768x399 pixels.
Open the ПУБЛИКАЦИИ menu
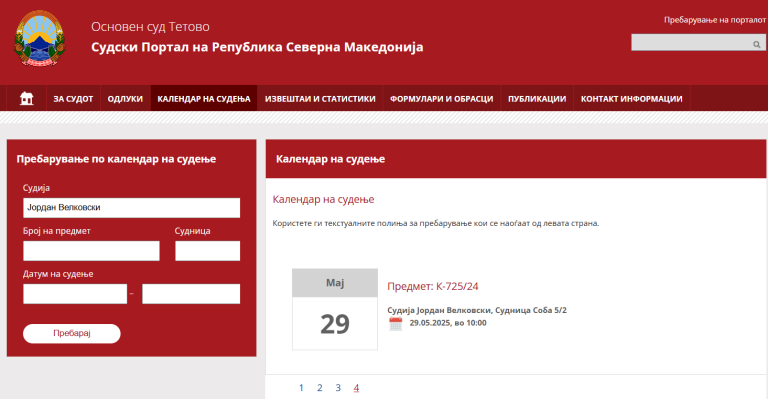tap(537, 98)
